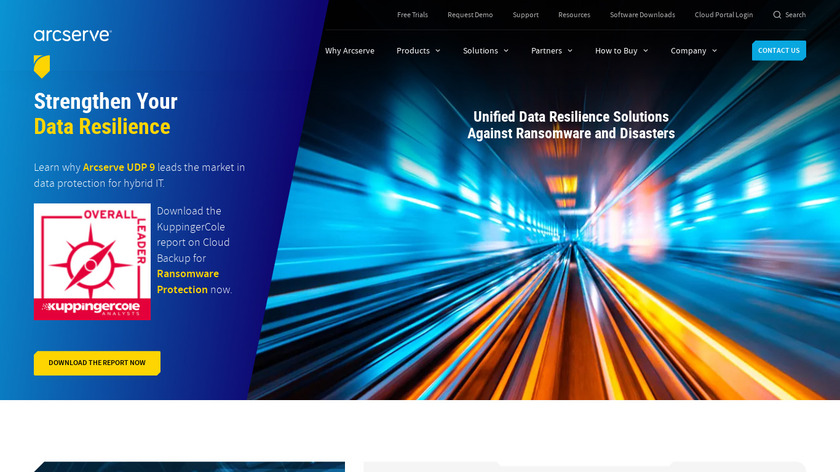Click the Data Resilience yellow heading
This screenshot has width=840, height=472.
coord(102,127)
